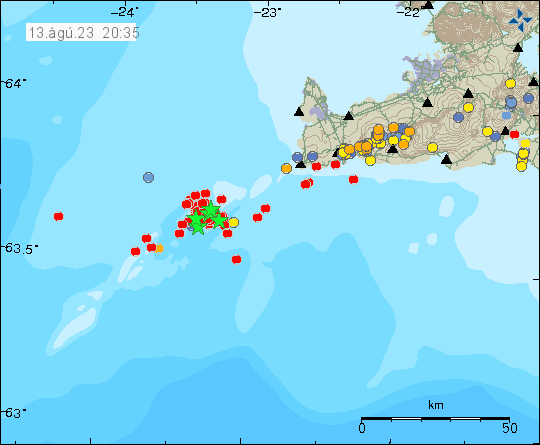The height and width of the screenshot is (445, 540).
Task: Click the red dot offshore south of peninsula center
Action: (353, 179)
